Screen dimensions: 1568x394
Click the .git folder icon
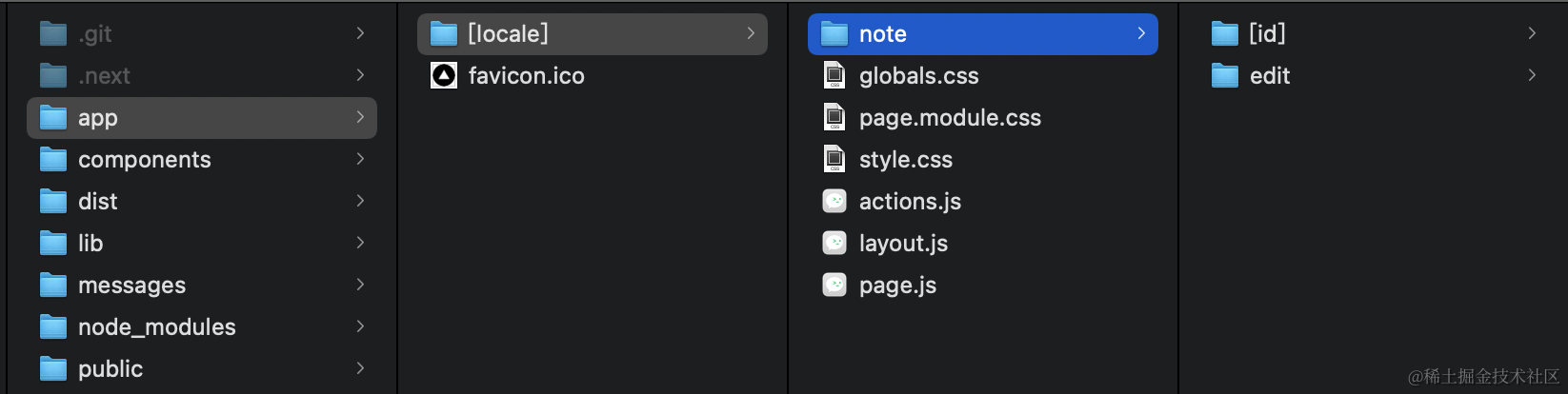53,34
